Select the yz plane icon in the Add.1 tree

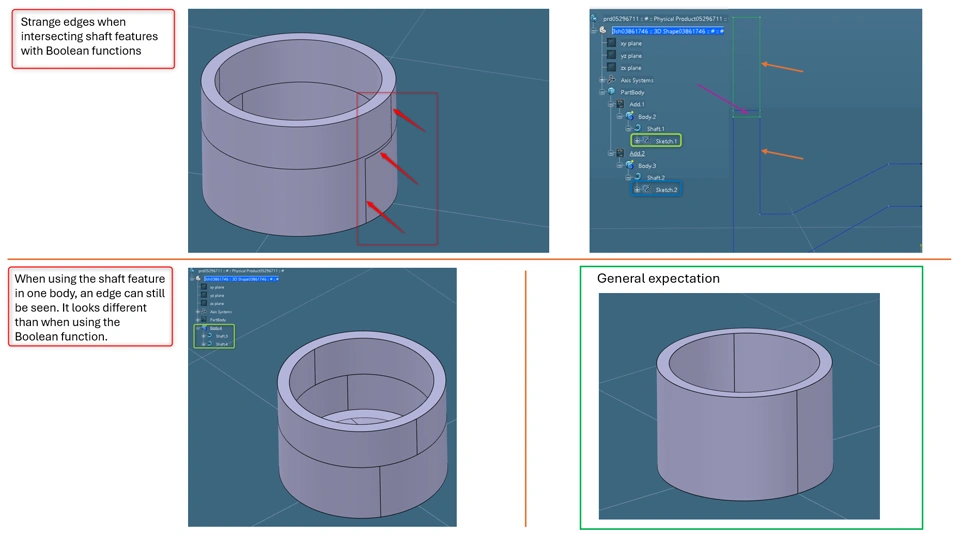point(611,55)
